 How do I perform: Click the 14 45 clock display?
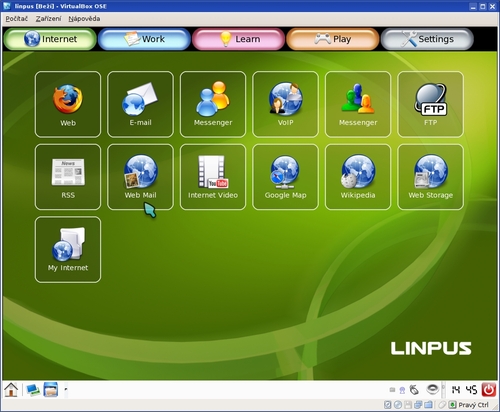point(464,390)
